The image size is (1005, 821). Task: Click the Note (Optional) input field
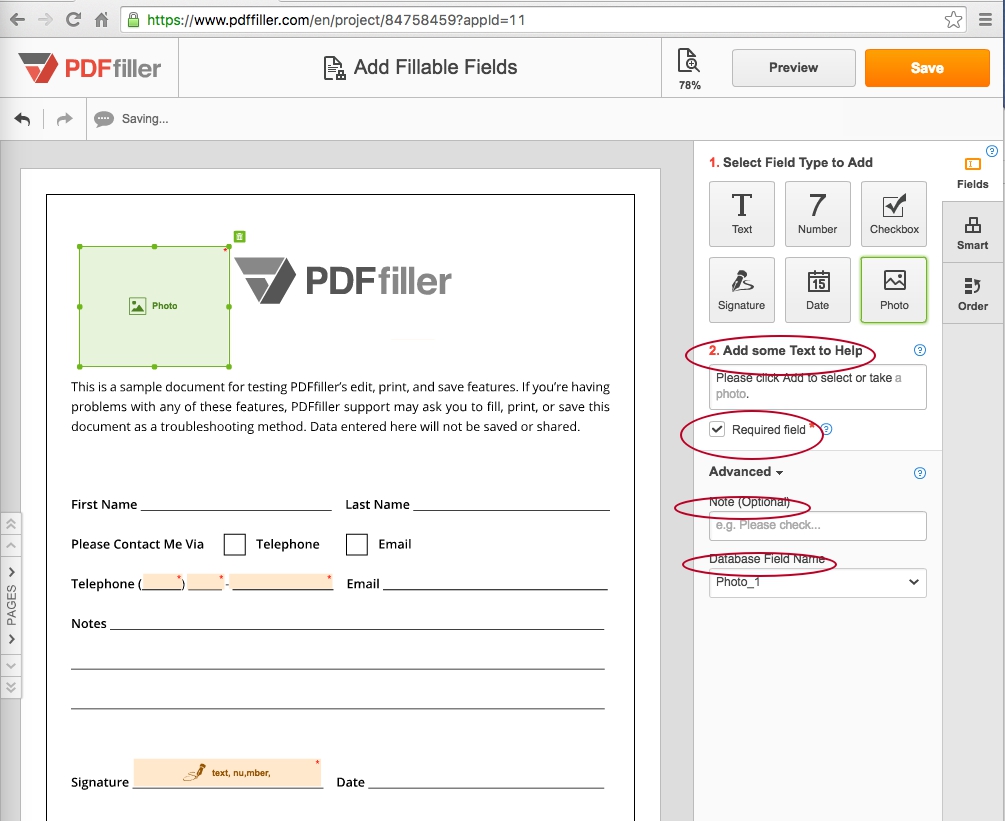(x=817, y=526)
